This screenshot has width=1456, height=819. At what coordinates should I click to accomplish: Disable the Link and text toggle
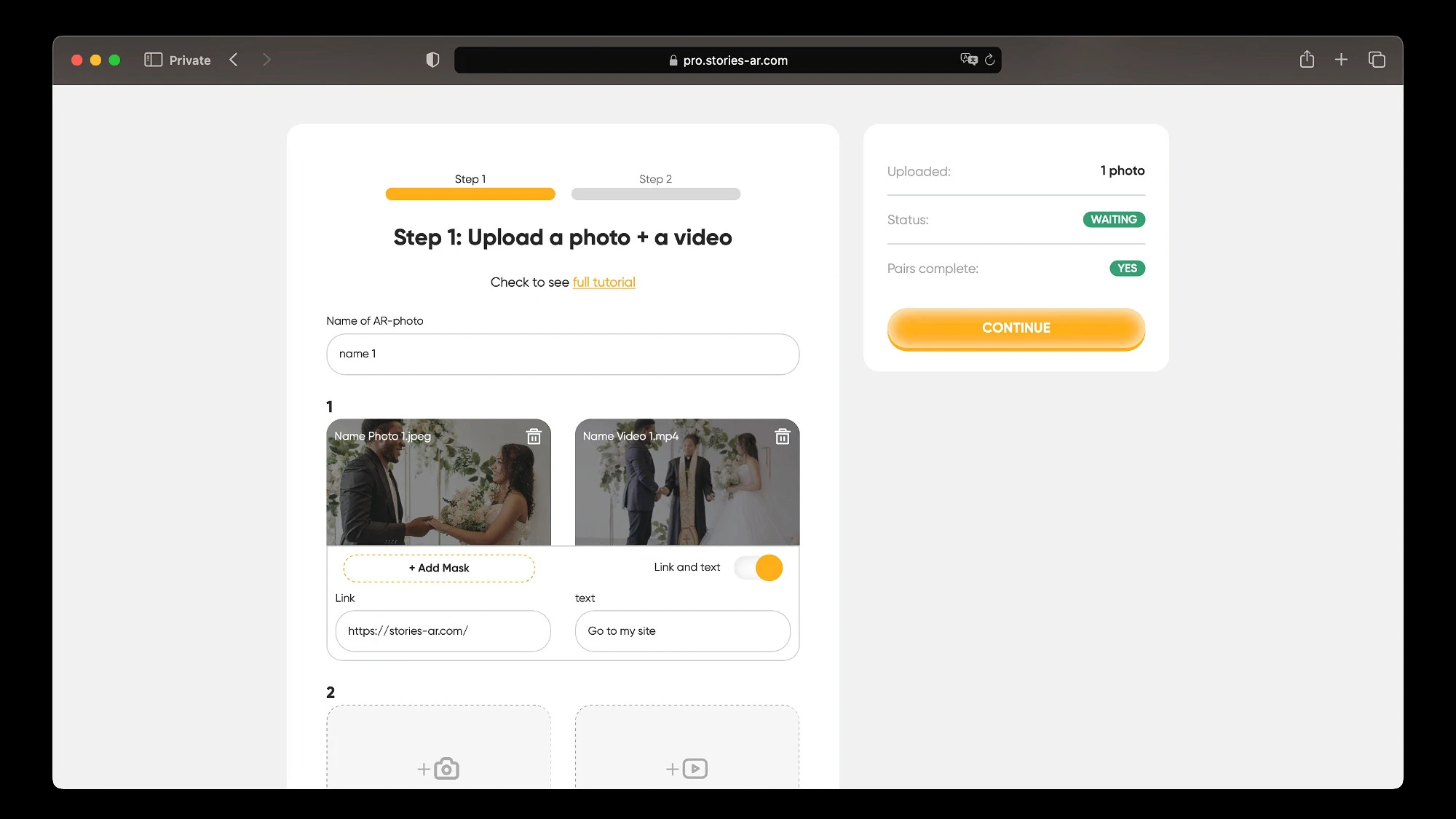pos(759,568)
